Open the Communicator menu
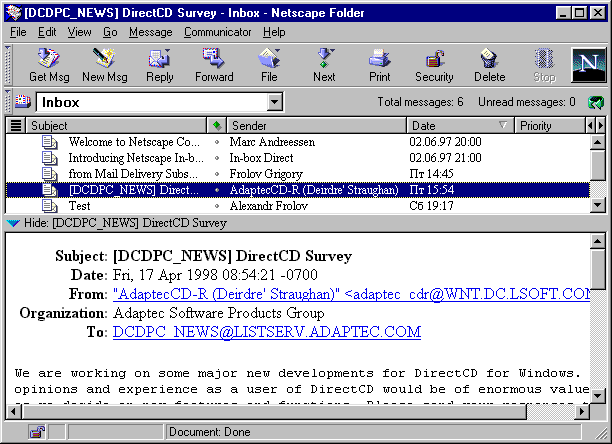The width and height of the screenshot is (612, 444). (x=217, y=32)
